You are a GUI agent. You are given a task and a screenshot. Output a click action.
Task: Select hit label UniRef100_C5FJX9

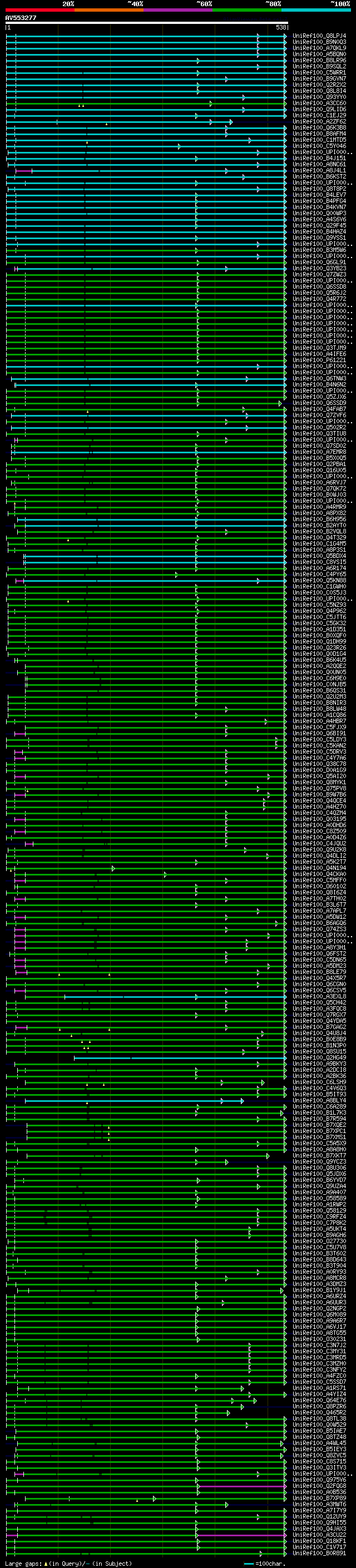(x=319, y=728)
